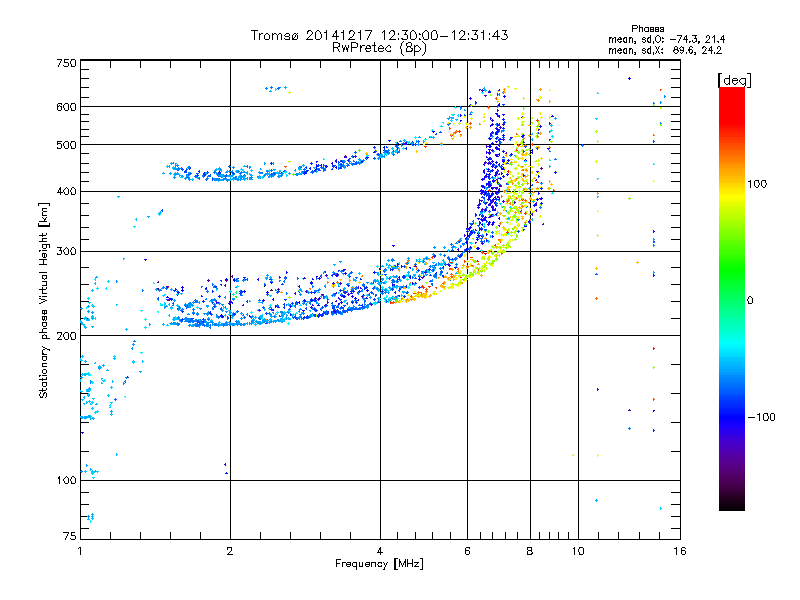Click the x-axis tick label '6'
The height and width of the screenshot is (600, 800).
pos(467,551)
